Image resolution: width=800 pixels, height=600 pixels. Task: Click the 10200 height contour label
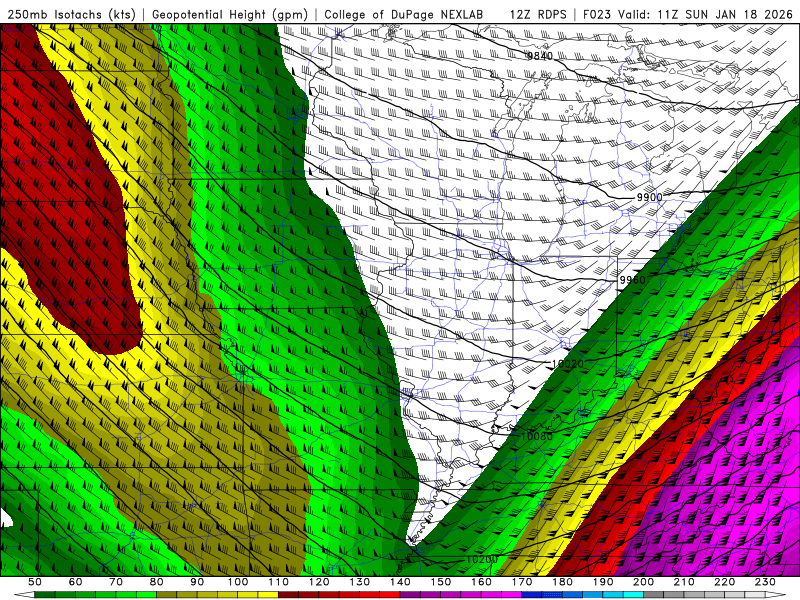click(x=482, y=559)
